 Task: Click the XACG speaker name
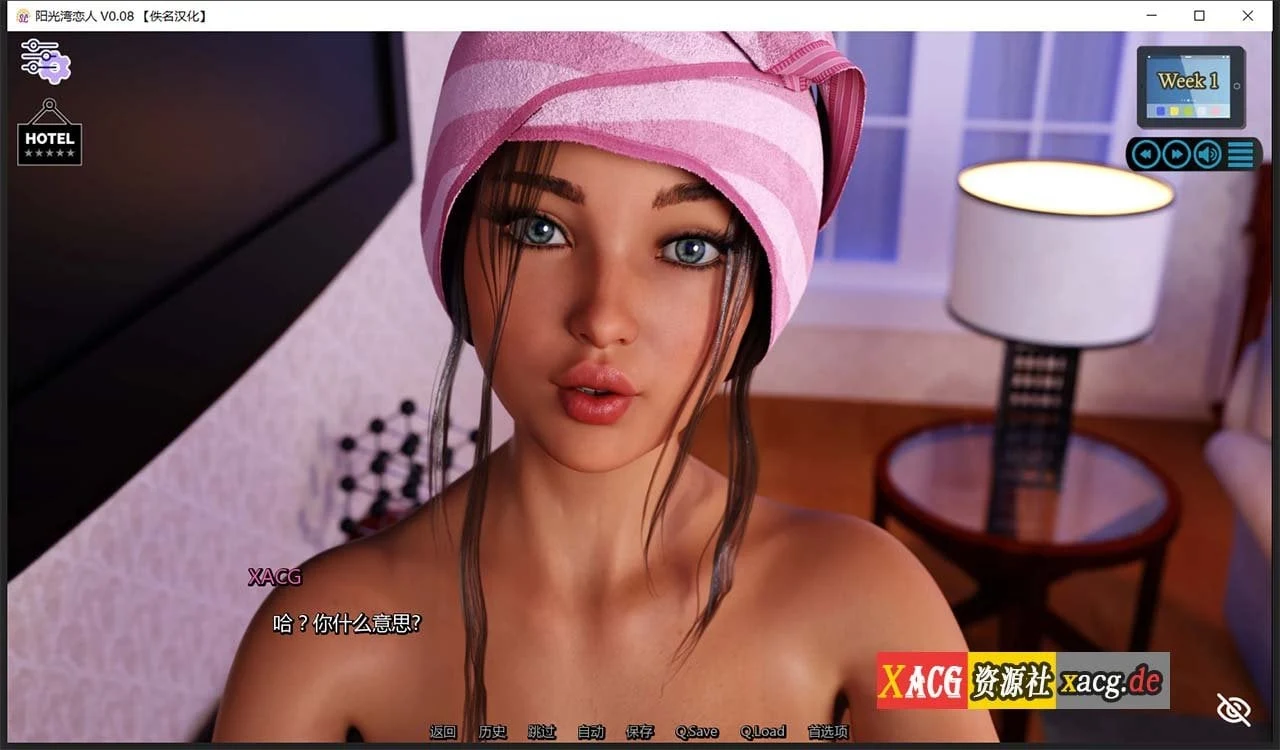[x=275, y=577]
